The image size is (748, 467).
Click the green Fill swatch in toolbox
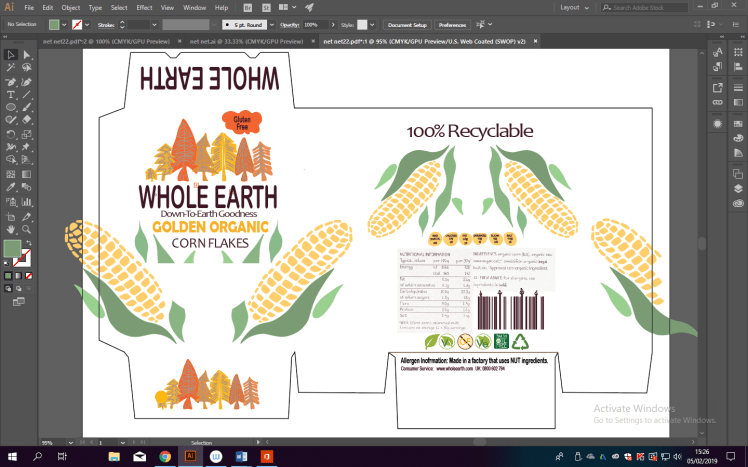(x=12, y=248)
